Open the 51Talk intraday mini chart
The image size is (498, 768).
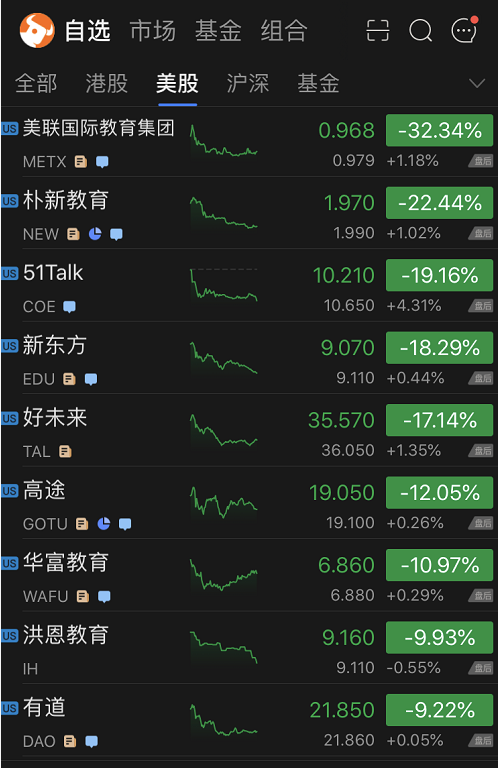pyautogui.click(x=224, y=285)
